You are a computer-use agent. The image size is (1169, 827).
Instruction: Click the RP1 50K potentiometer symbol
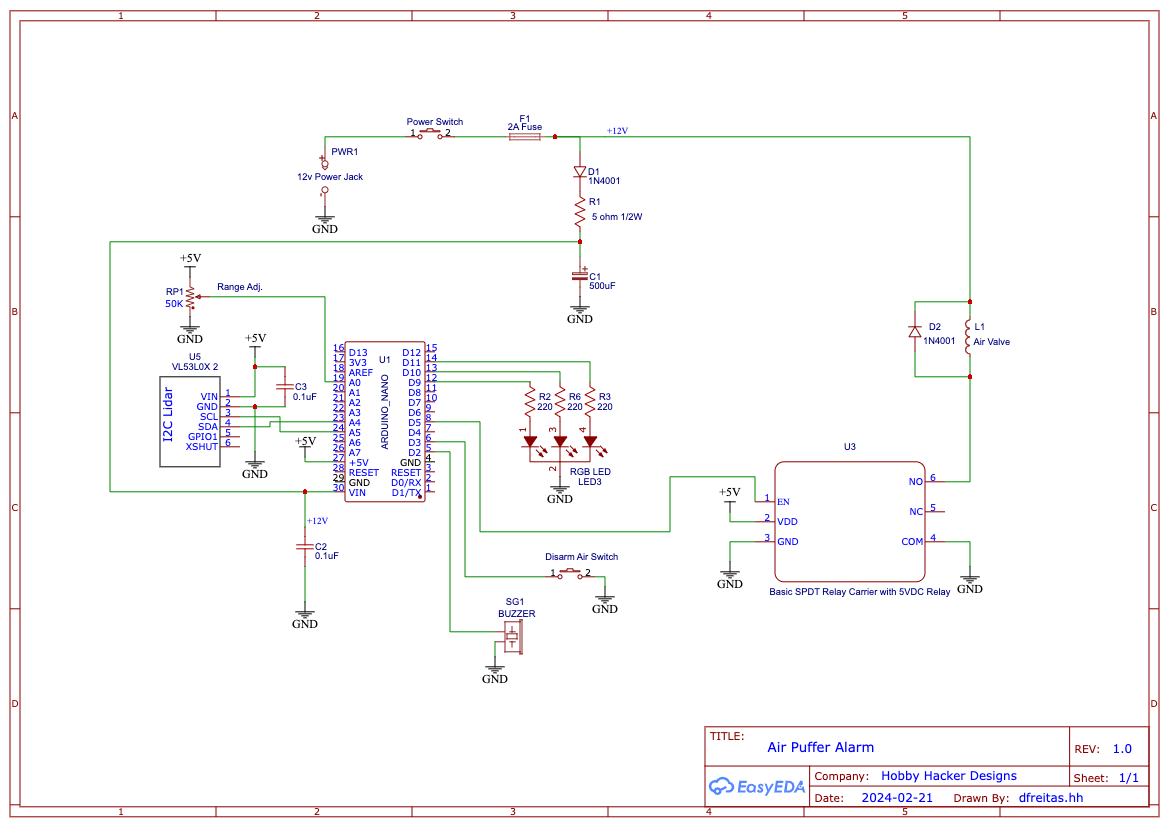[191, 298]
